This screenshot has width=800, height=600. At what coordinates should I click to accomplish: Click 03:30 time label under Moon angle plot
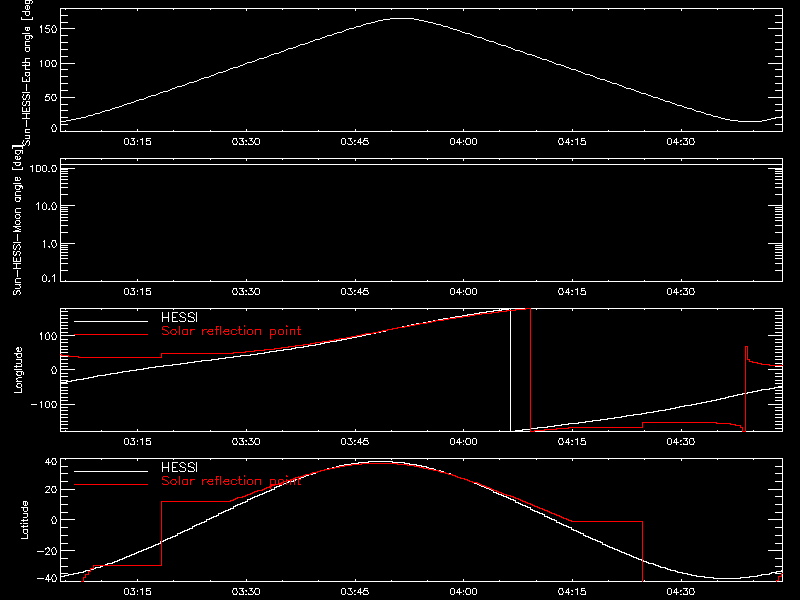[x=246, y=292]
